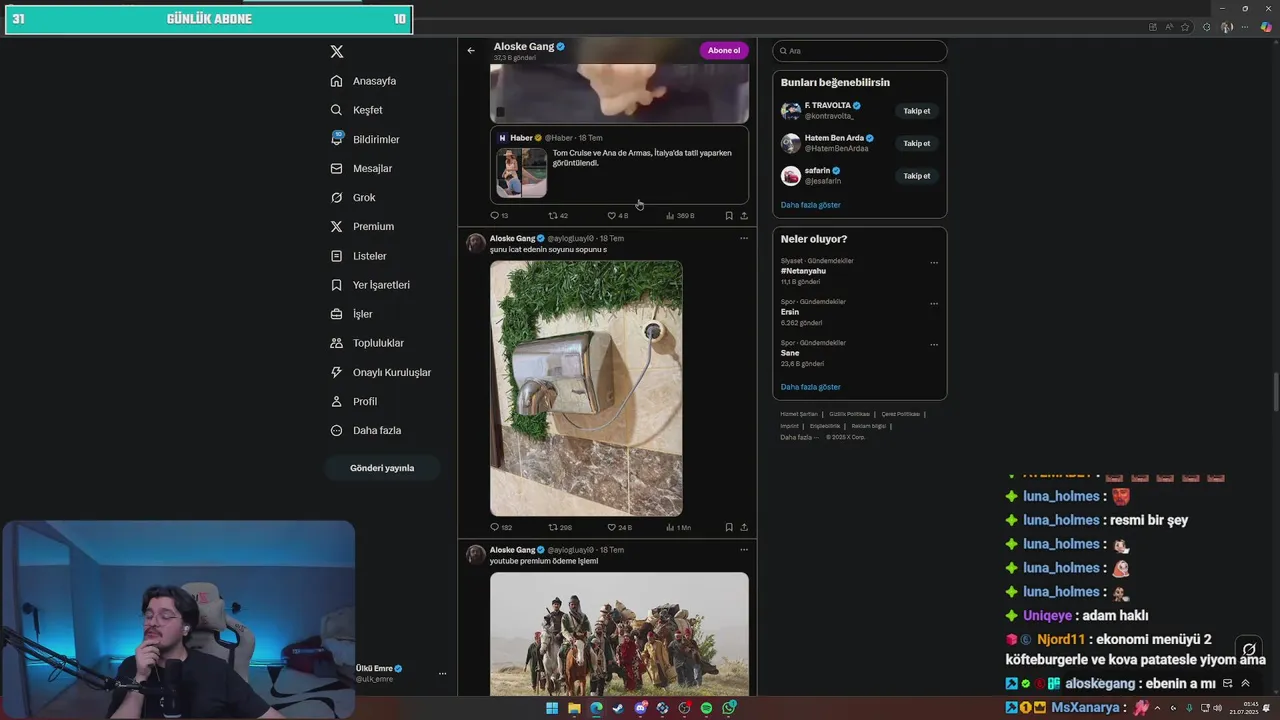Screen dimensions: 1280x720
Task: Open more options on youtube premium post
Action: pyautogui.click(x=744, y=550)
